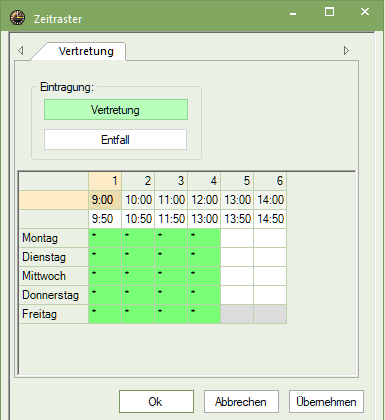Switch to the Vertretung tab
Screen dimensions: 385x420
pyautogui.click(x=86, y=51)
